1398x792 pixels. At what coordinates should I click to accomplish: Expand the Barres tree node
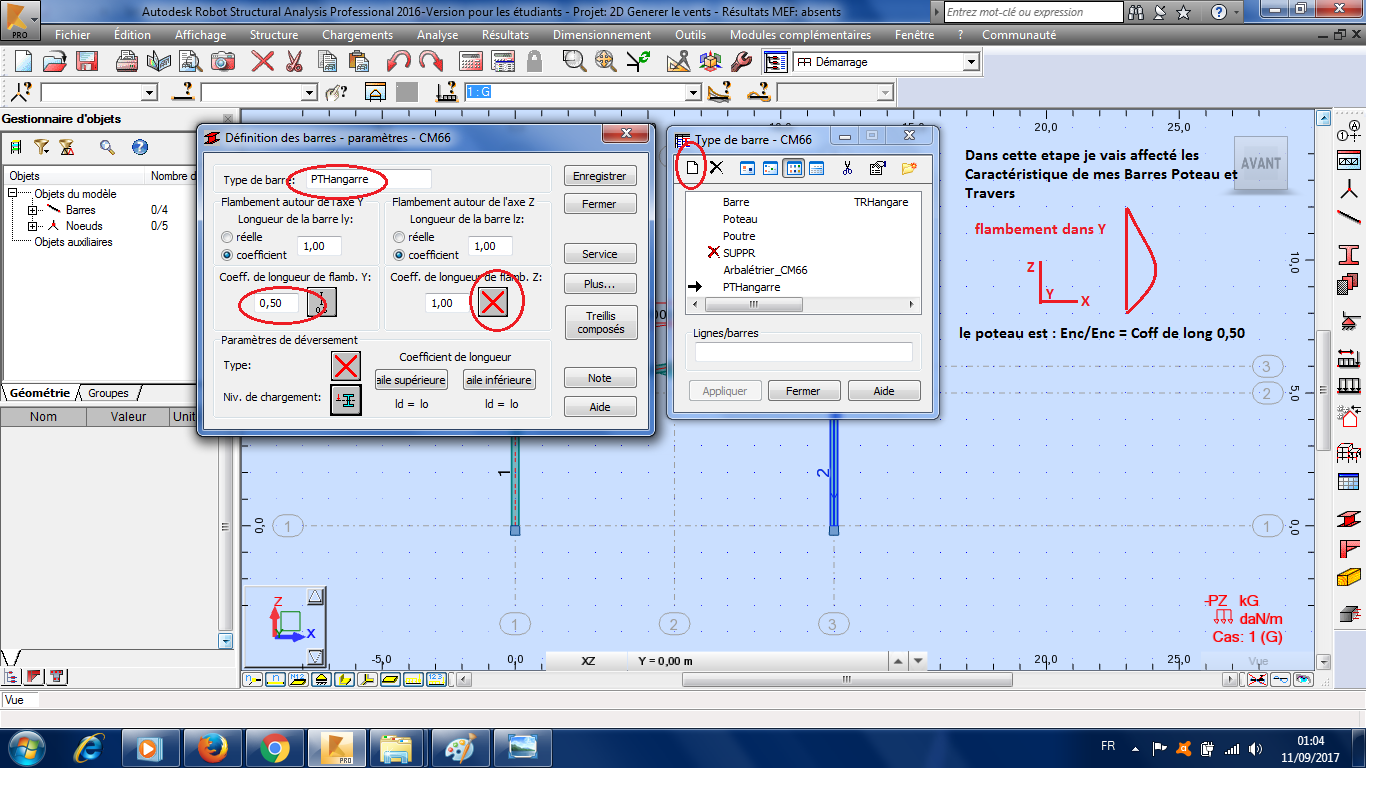(33, 210)
